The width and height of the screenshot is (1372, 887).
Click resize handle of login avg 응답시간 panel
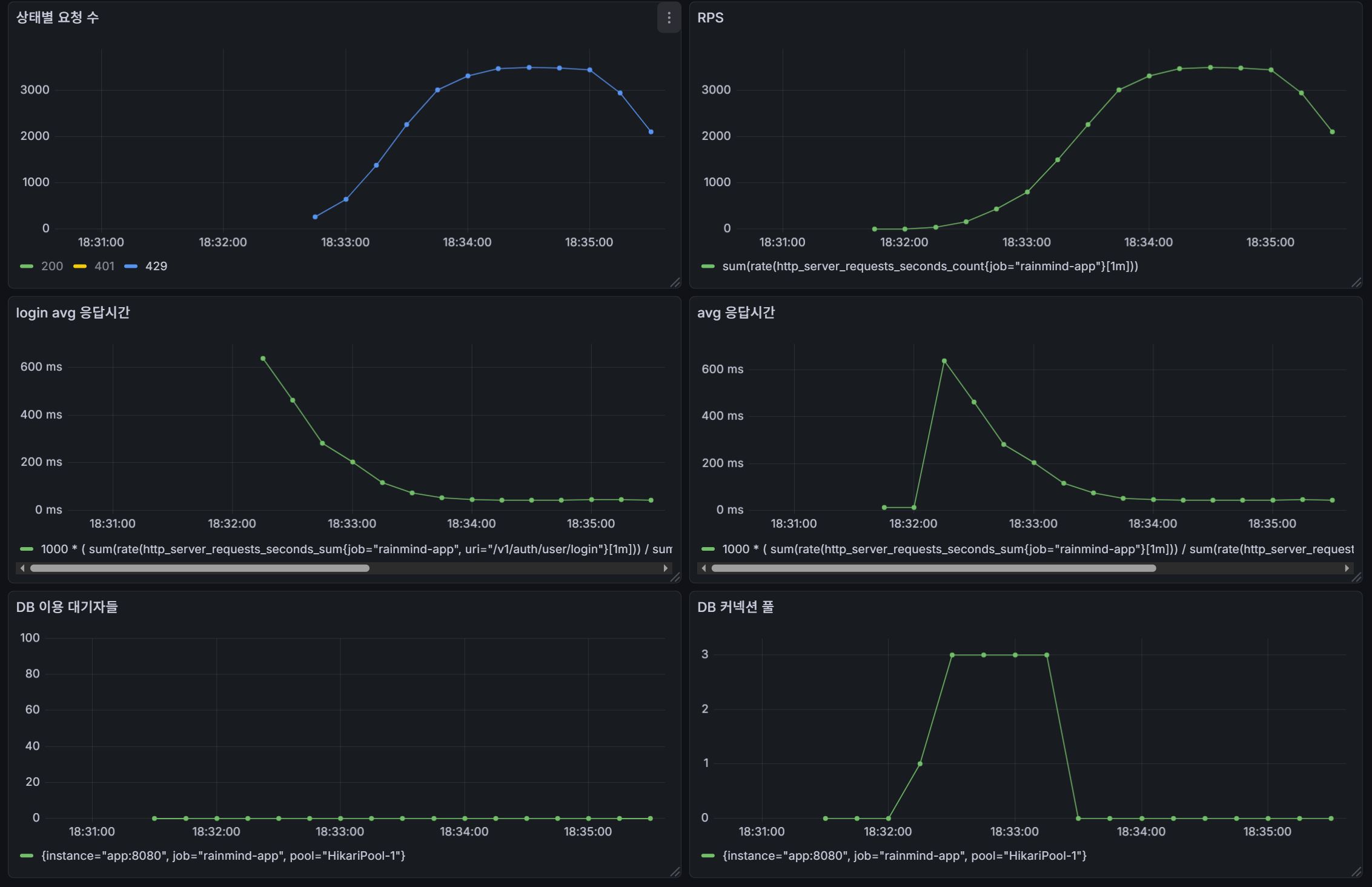point(675,577)
